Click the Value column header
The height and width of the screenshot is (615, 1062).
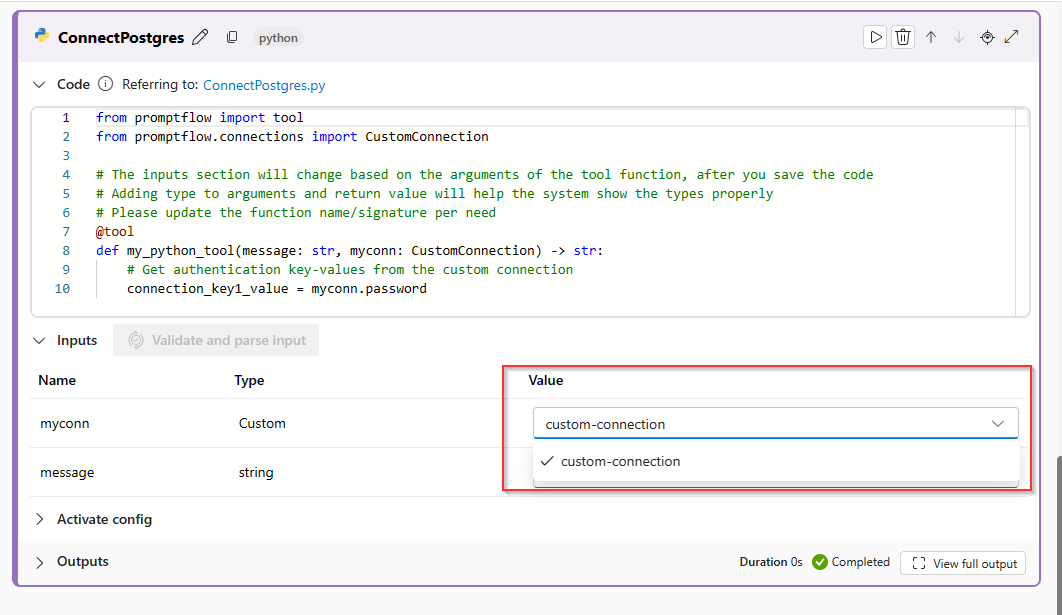click(x=546, y=381)
